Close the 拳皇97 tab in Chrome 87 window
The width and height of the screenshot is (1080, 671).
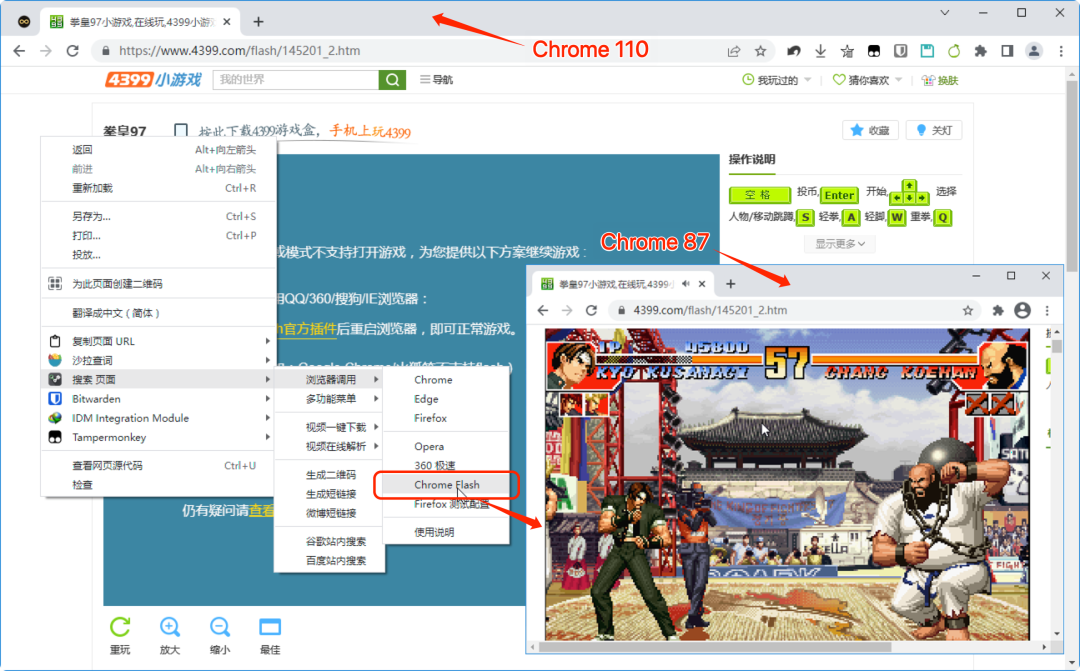click(702, 284)
